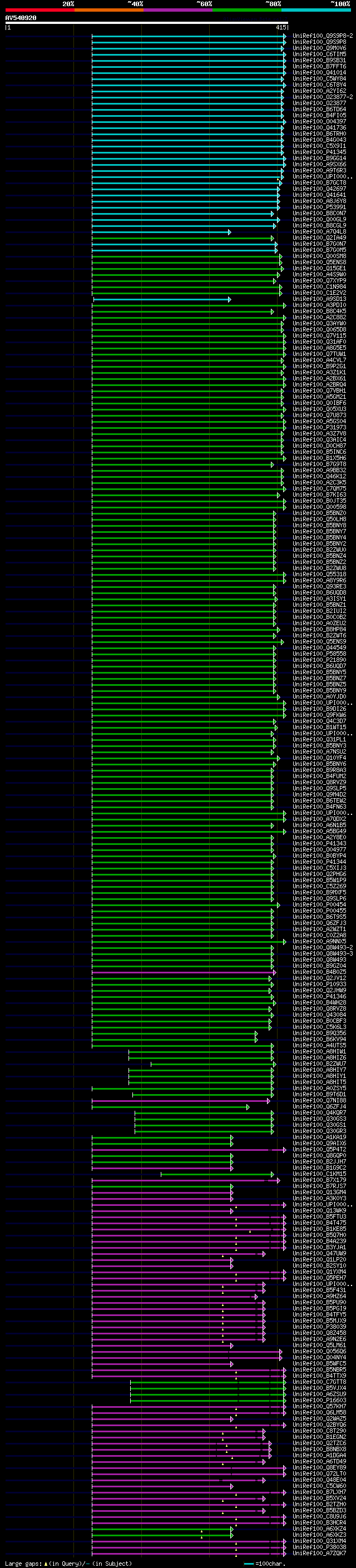The image size is (356, 1568).
Task: Click hit label UniRef100_B6T9S5
Action: 319,917
